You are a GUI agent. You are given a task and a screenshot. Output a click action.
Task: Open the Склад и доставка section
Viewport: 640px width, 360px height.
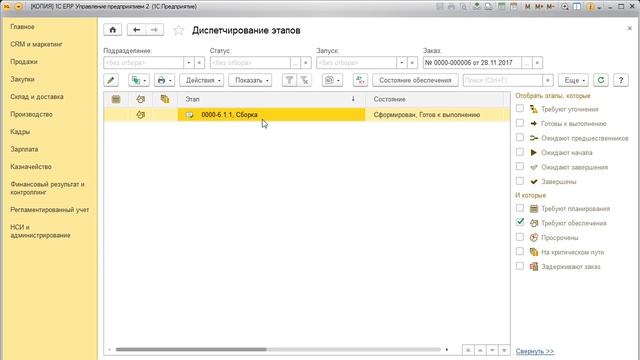click(x=37, y=97)
